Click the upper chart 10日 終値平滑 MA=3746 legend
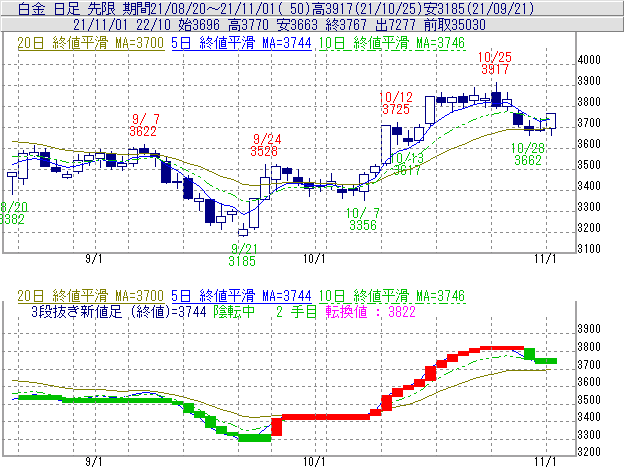This screenshot has height=475, width=624. (392, 43)
